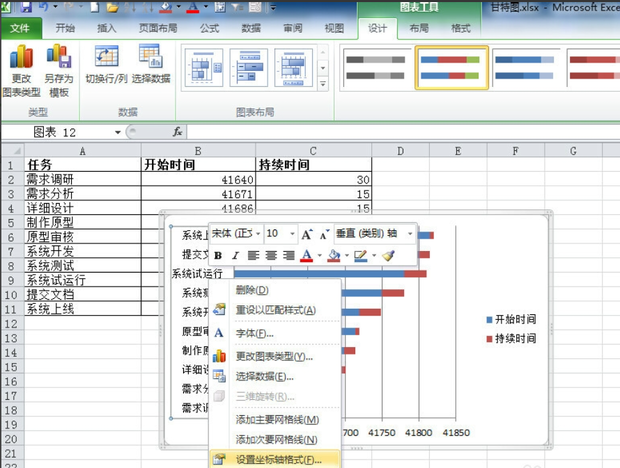Click the Undo icon in quick access toolbar
The height and width of the screenshot is (468, 620).
point(44,6)
